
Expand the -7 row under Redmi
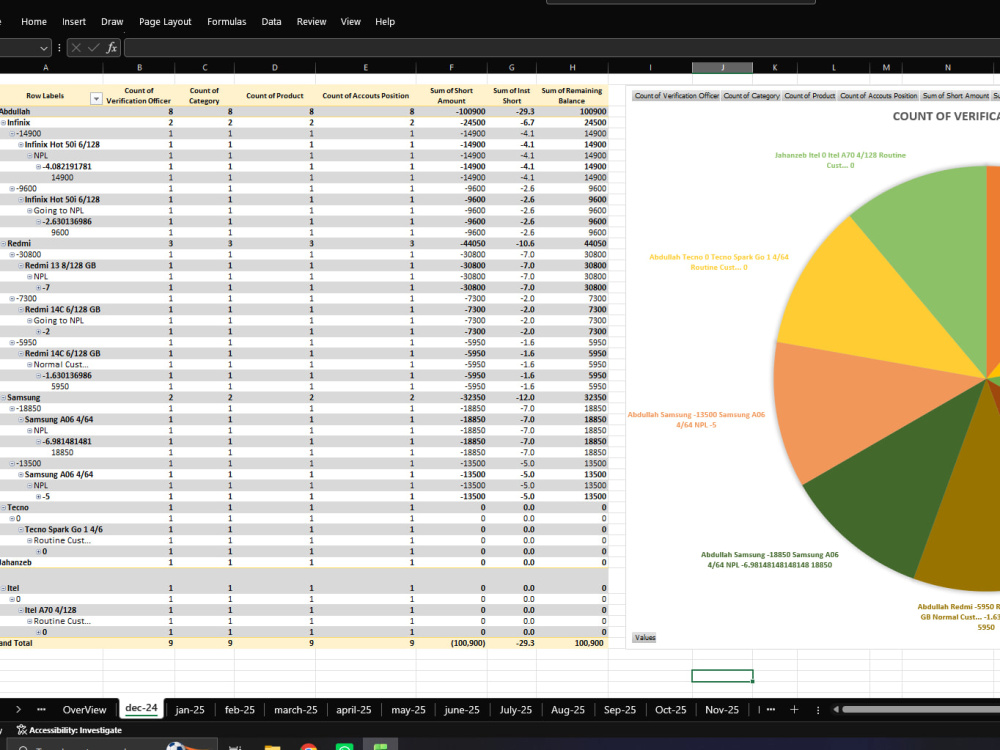[39, 288]
